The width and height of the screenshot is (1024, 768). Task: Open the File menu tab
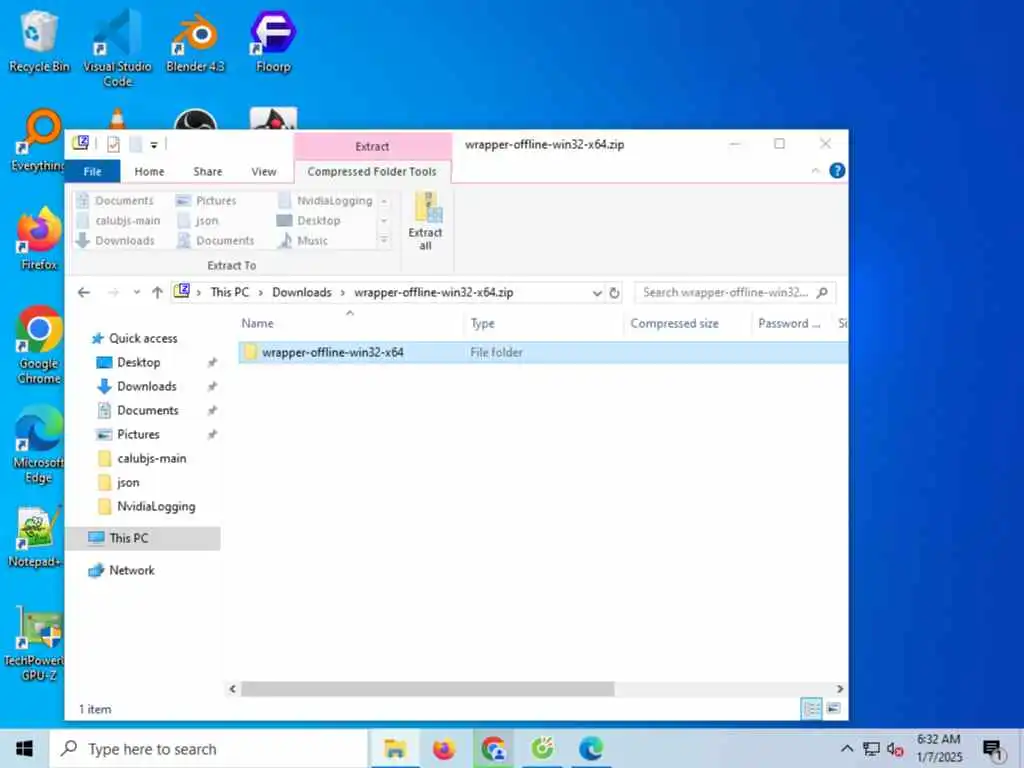pos(92,171)
